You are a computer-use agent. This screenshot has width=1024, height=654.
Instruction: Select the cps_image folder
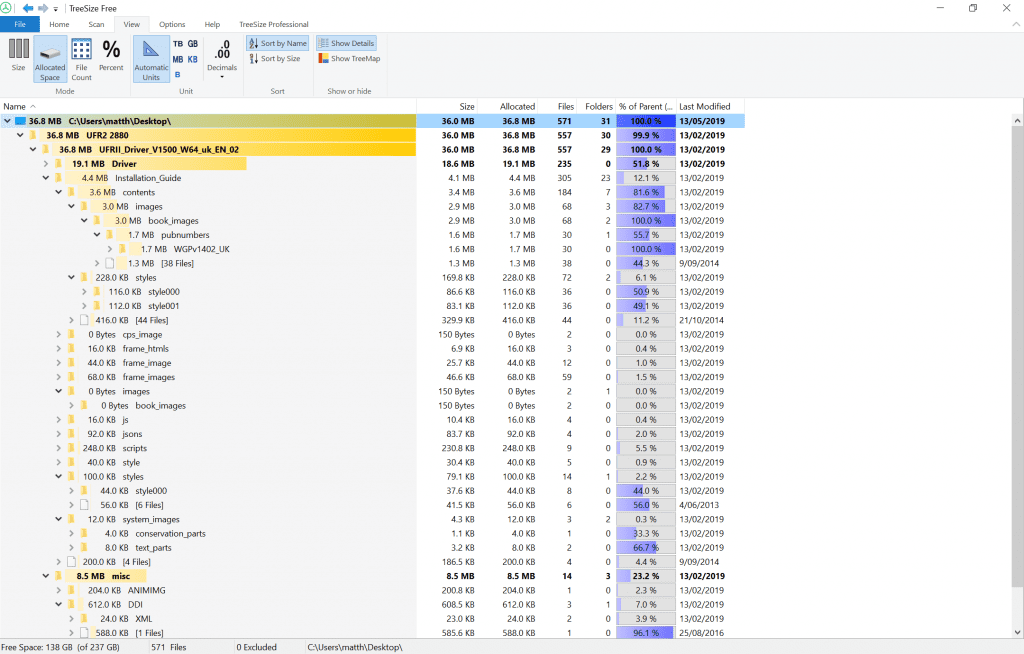(x=142, y=335)
